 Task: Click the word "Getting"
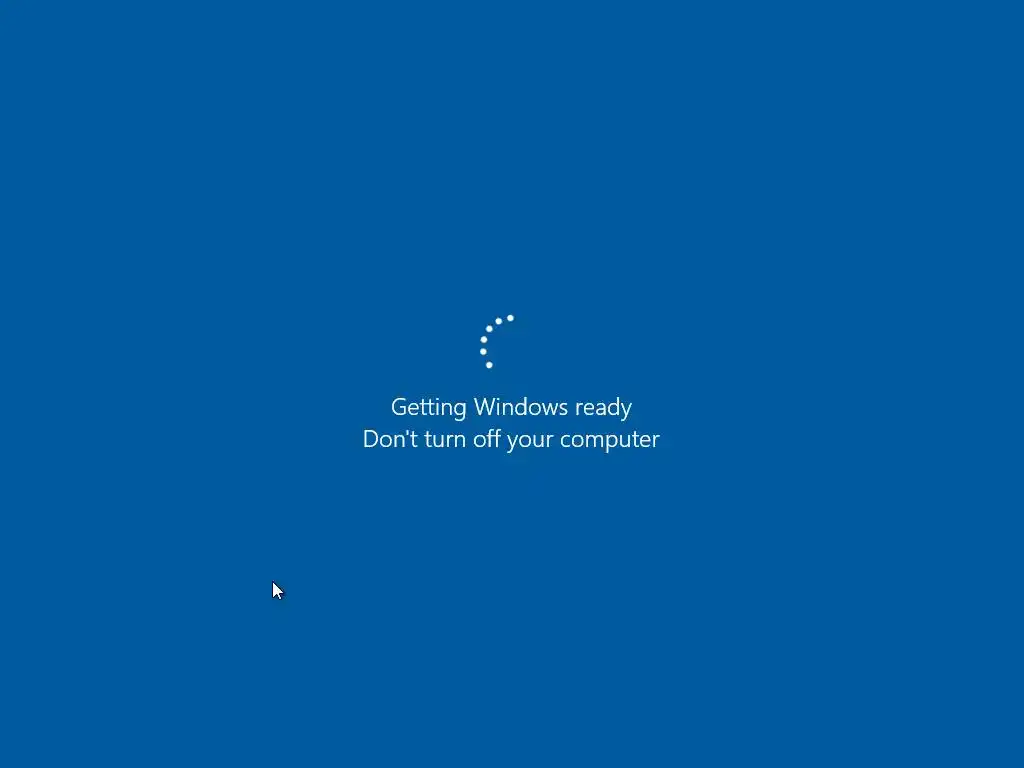pos(428,408)
